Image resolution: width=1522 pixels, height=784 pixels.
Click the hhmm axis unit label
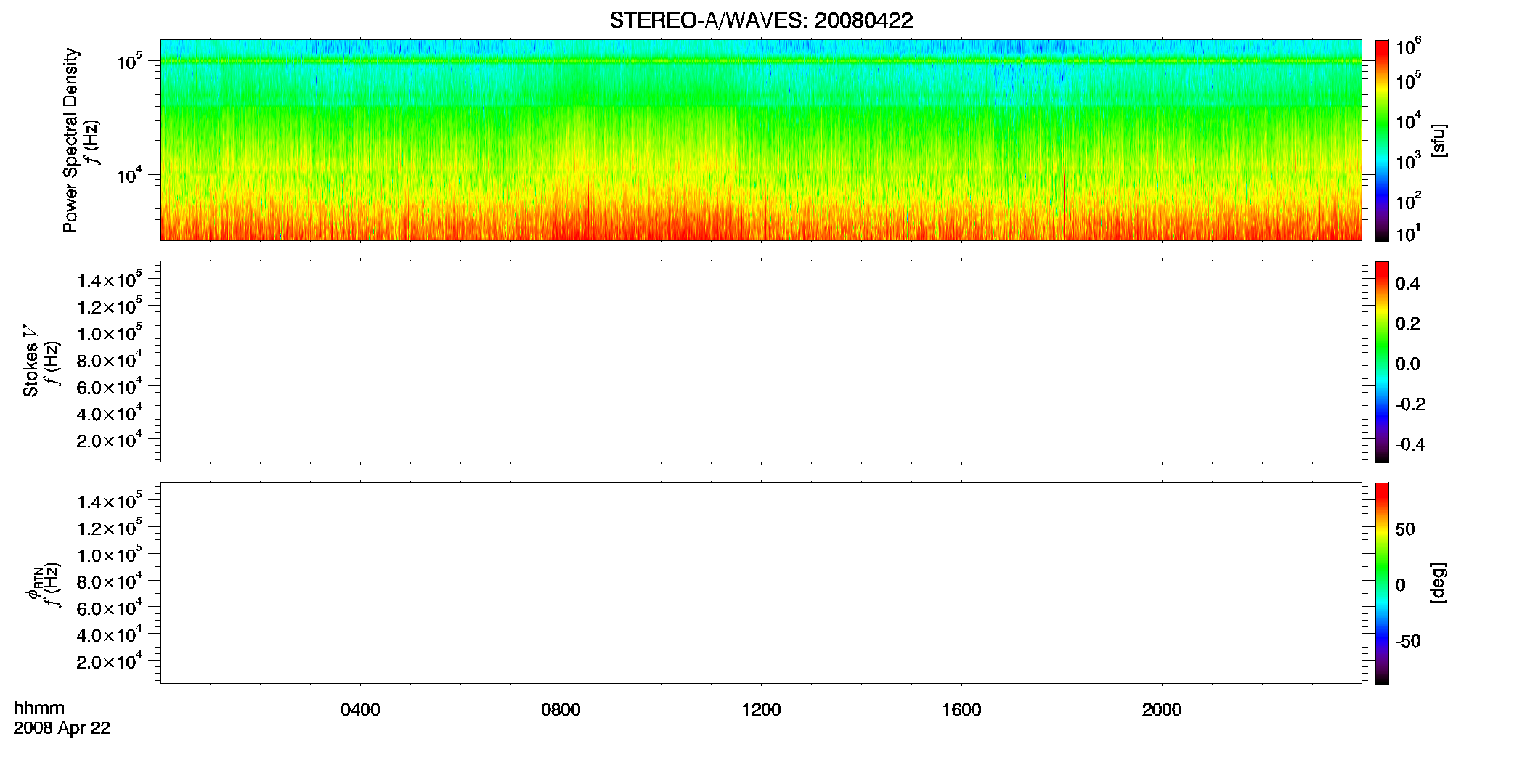[38, 708]
